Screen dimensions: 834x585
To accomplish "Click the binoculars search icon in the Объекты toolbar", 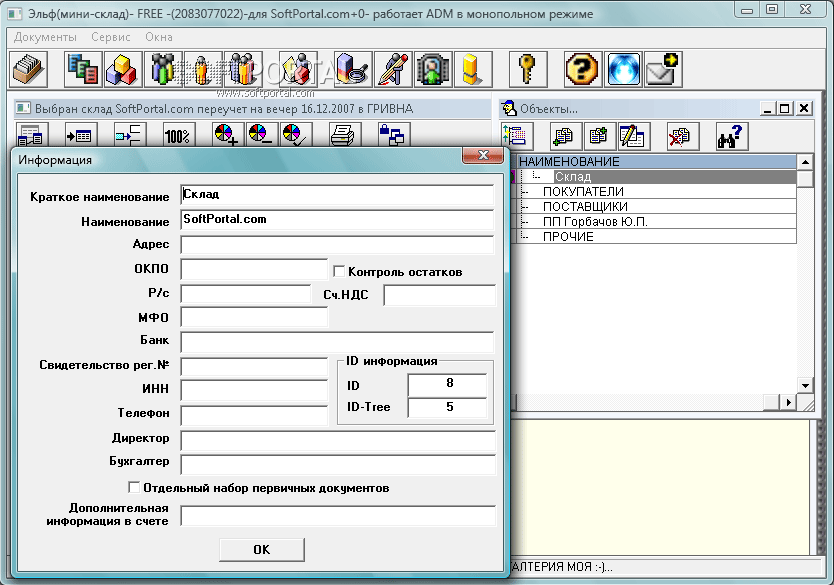I will coord(732,136).
